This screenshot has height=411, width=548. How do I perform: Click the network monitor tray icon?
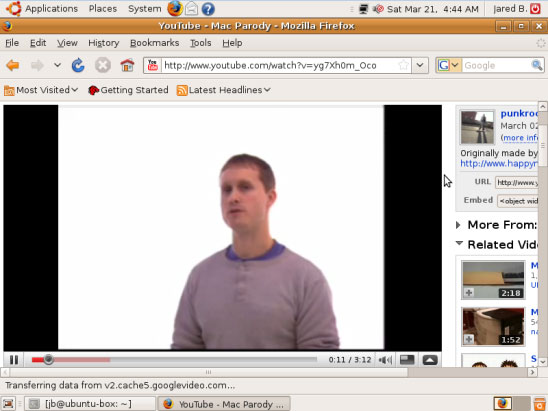point(363,9)
